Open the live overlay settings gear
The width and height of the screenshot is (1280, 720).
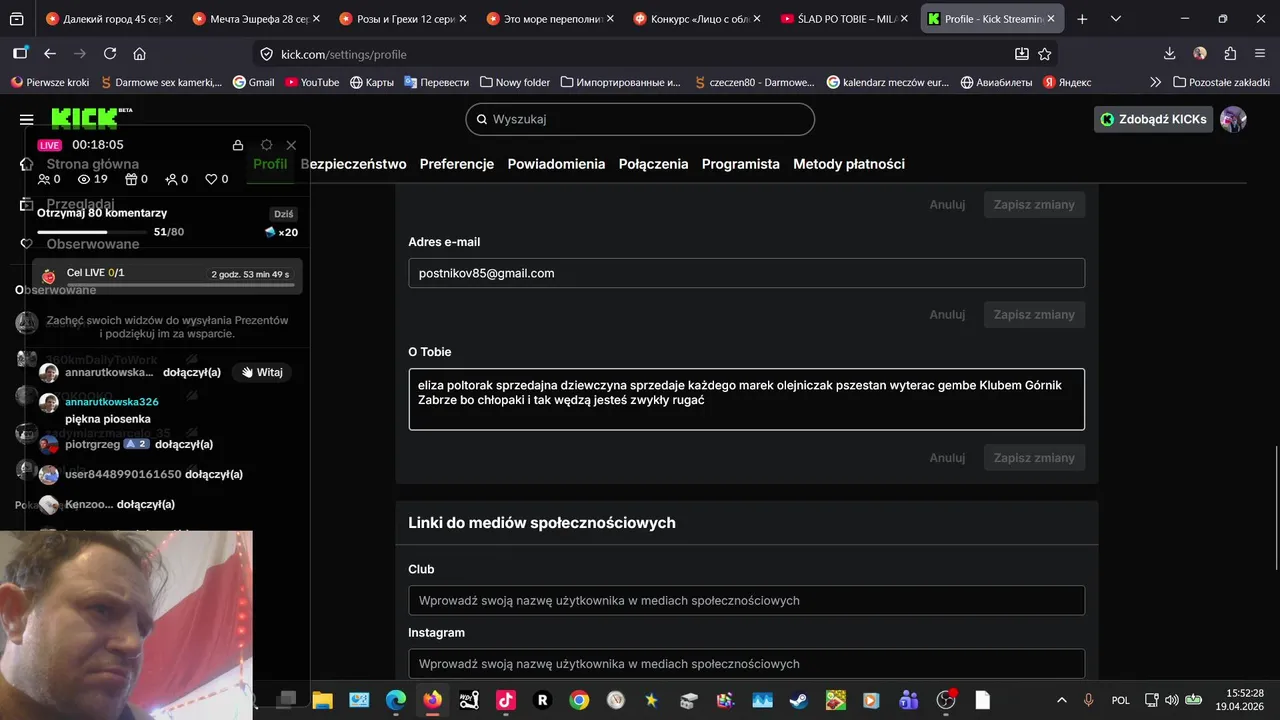click(x=266, y=145)
